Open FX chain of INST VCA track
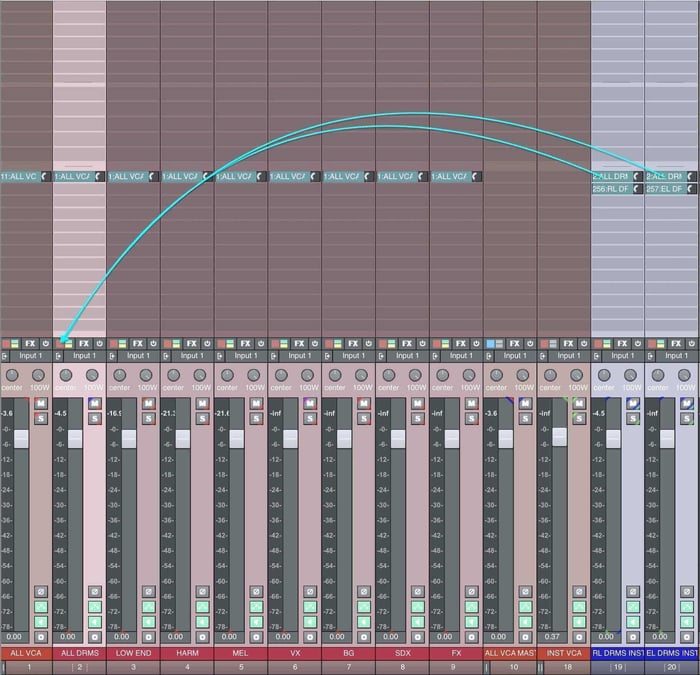The width and height of the screenshot is (700, 675). coord(568,343)
